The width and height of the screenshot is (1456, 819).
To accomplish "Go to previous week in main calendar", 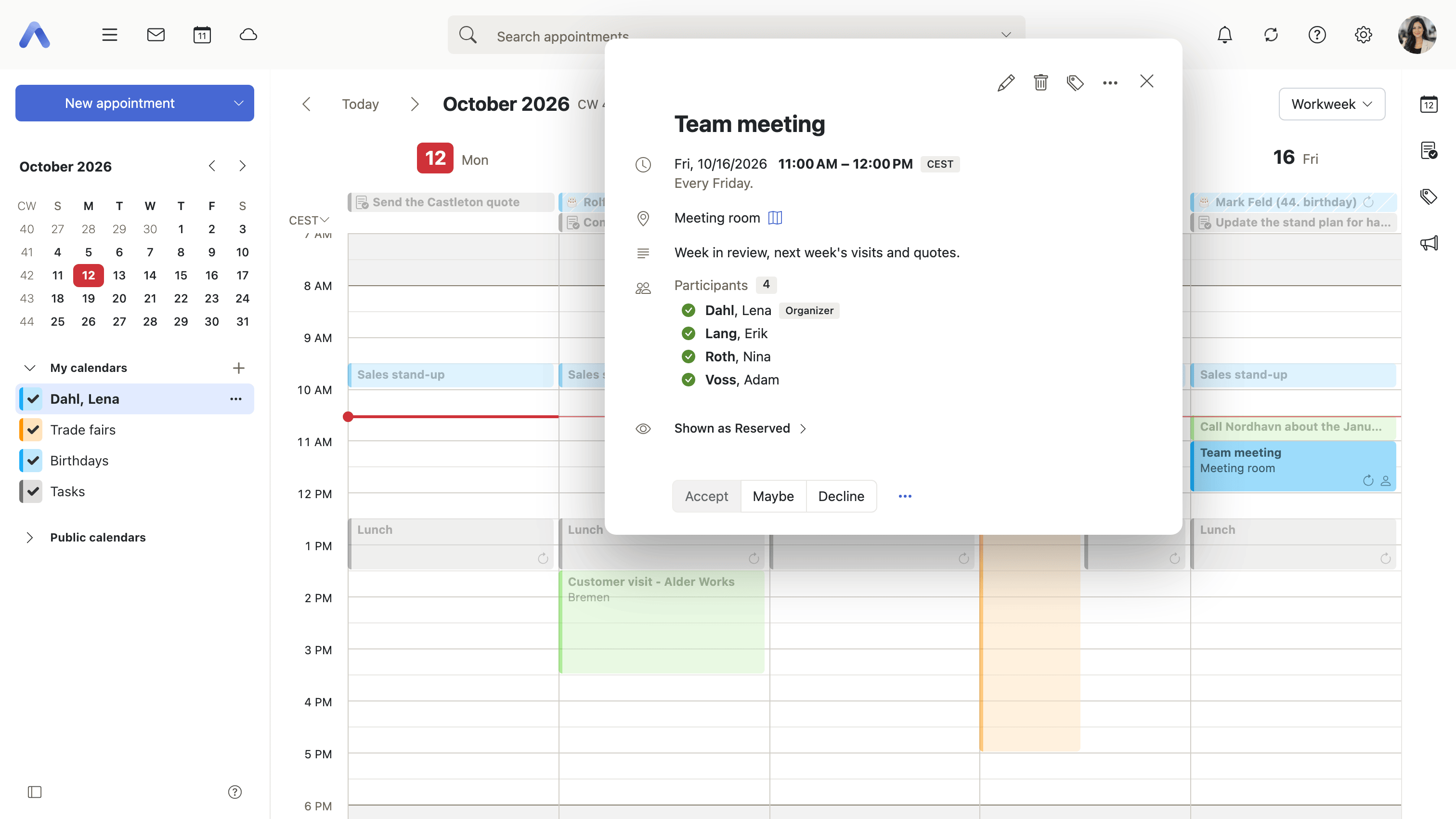I will pos(306,104).
